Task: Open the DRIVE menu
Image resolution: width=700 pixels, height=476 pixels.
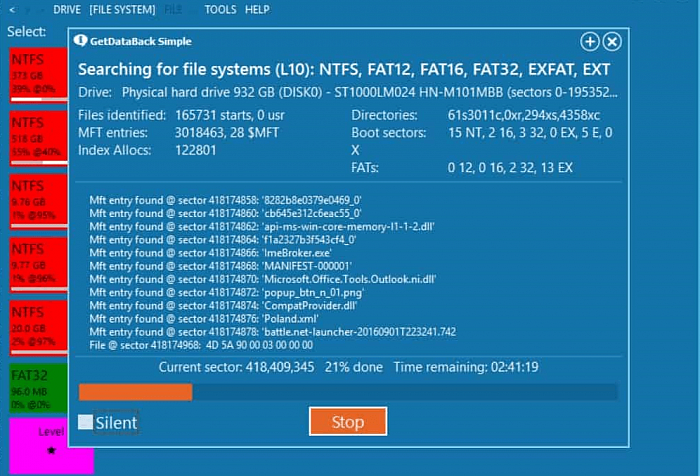Action: pyautogui.click(x=67, y=9)
